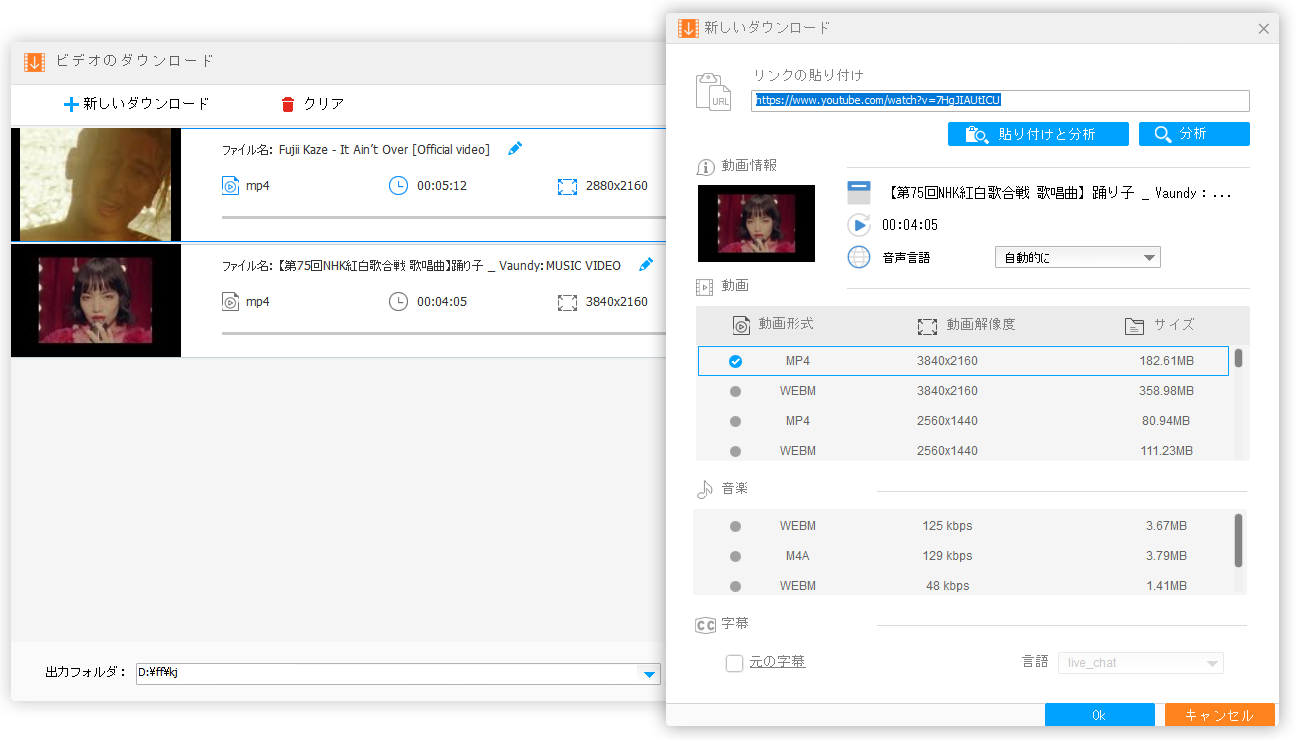This screenshot has height=740, width=1303.
Task: Click the edit pencil next to the 踊り子 filename
Action: point(646,264)
